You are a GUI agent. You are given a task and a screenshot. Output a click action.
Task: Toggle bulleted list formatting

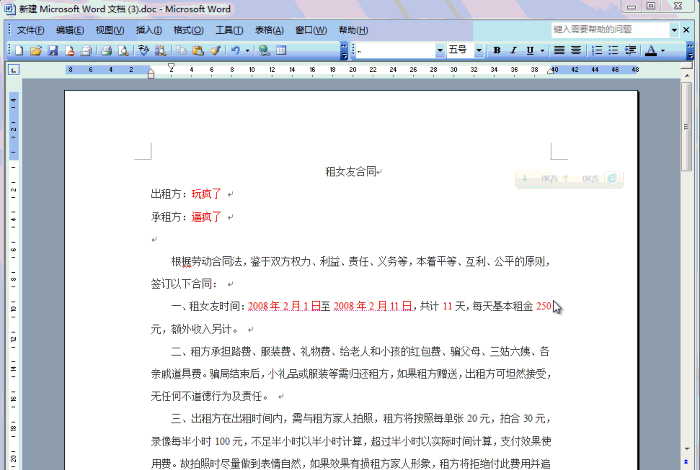pyautogui.click(x=614, y=50)
